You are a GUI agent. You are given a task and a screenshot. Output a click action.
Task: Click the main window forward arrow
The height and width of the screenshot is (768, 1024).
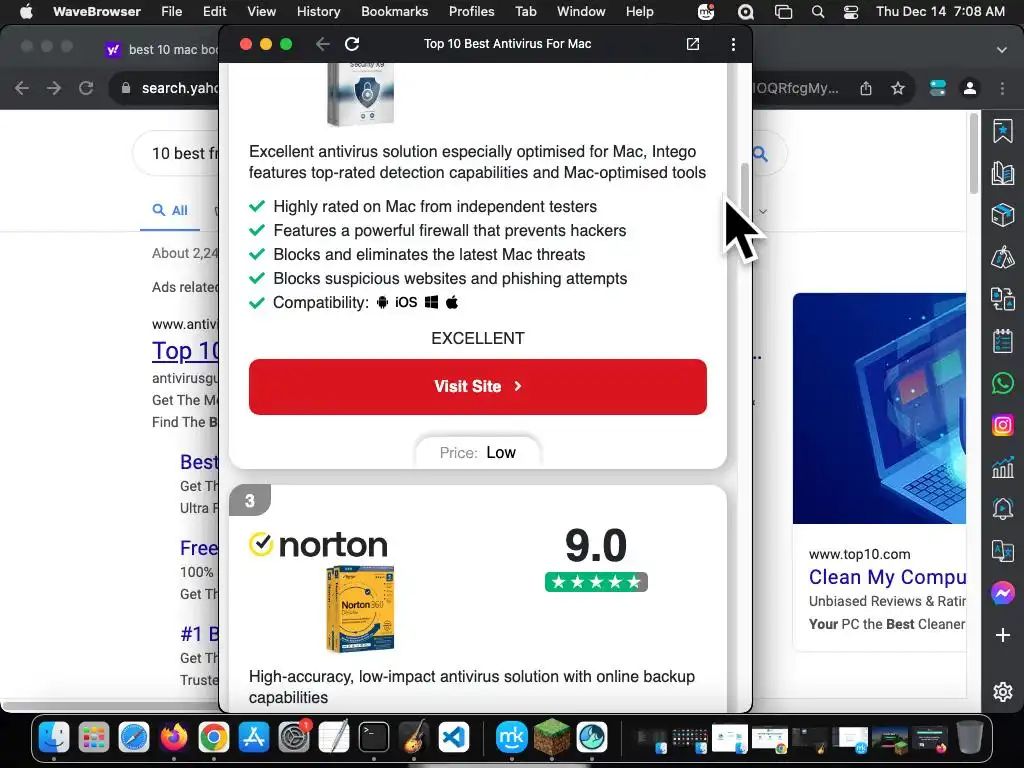click(54, 88)
